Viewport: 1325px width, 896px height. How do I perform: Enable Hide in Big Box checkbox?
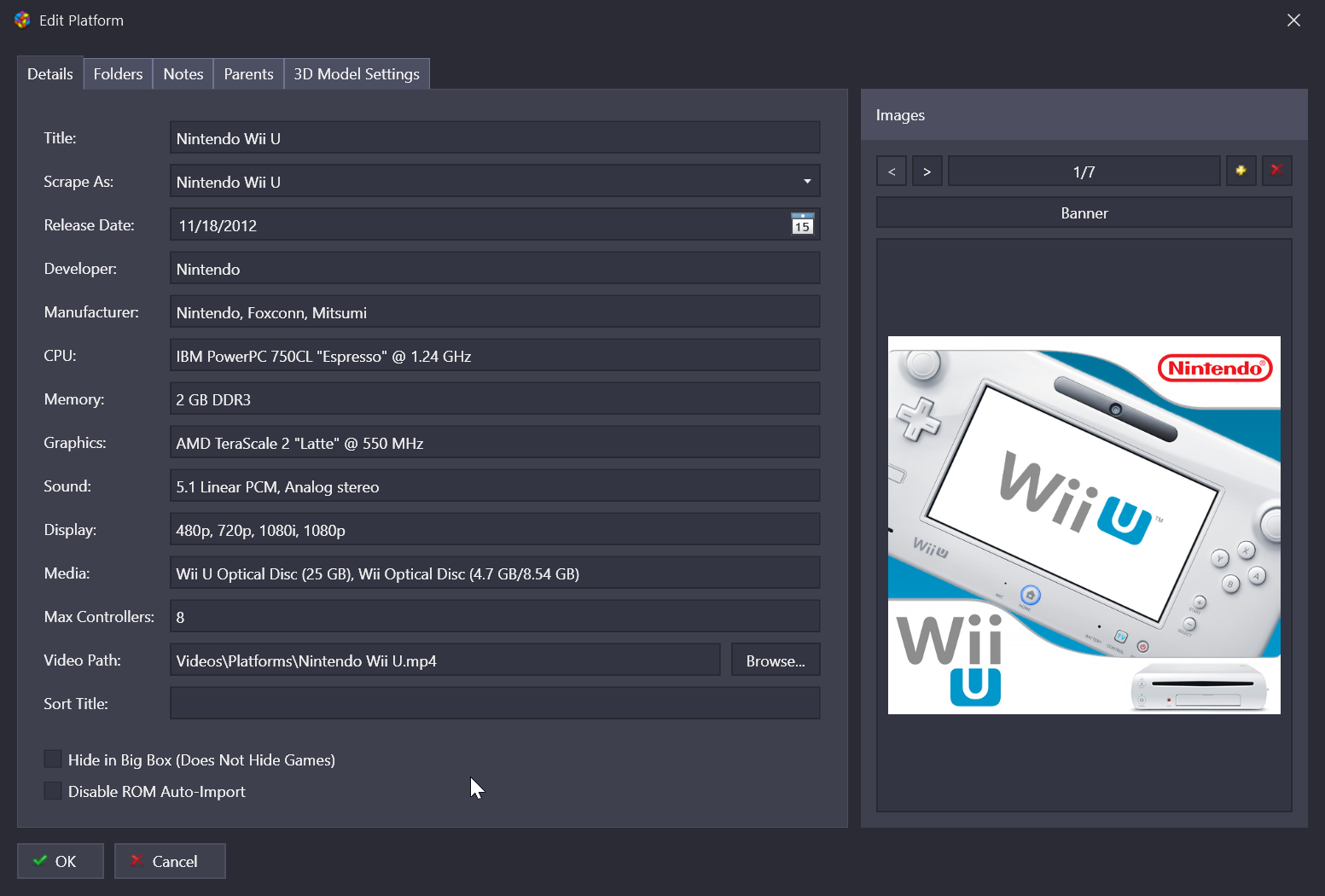pyautogui.click(x=53, y=759)
